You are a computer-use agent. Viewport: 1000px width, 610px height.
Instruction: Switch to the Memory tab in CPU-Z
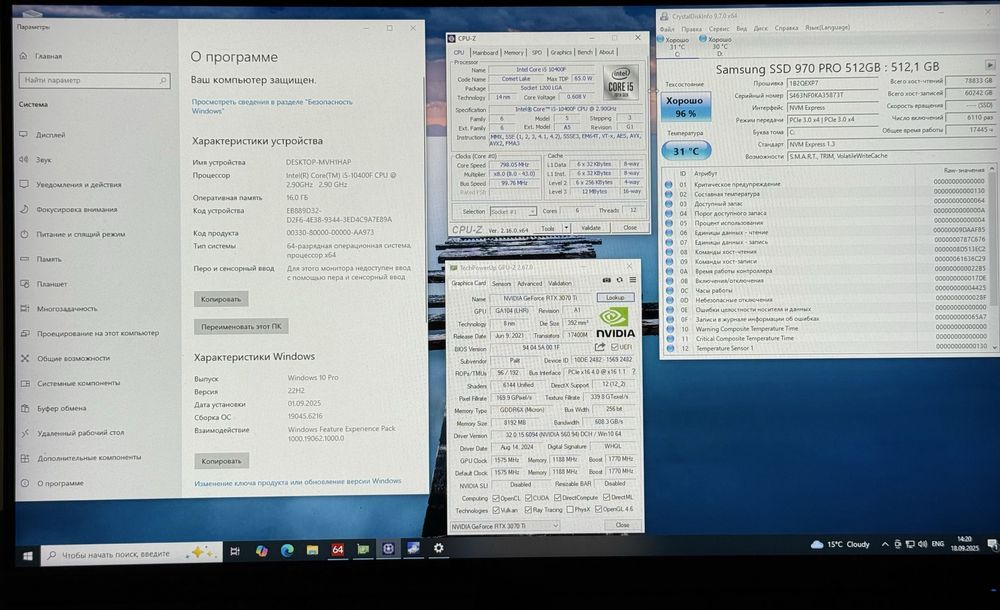(513, 52)
